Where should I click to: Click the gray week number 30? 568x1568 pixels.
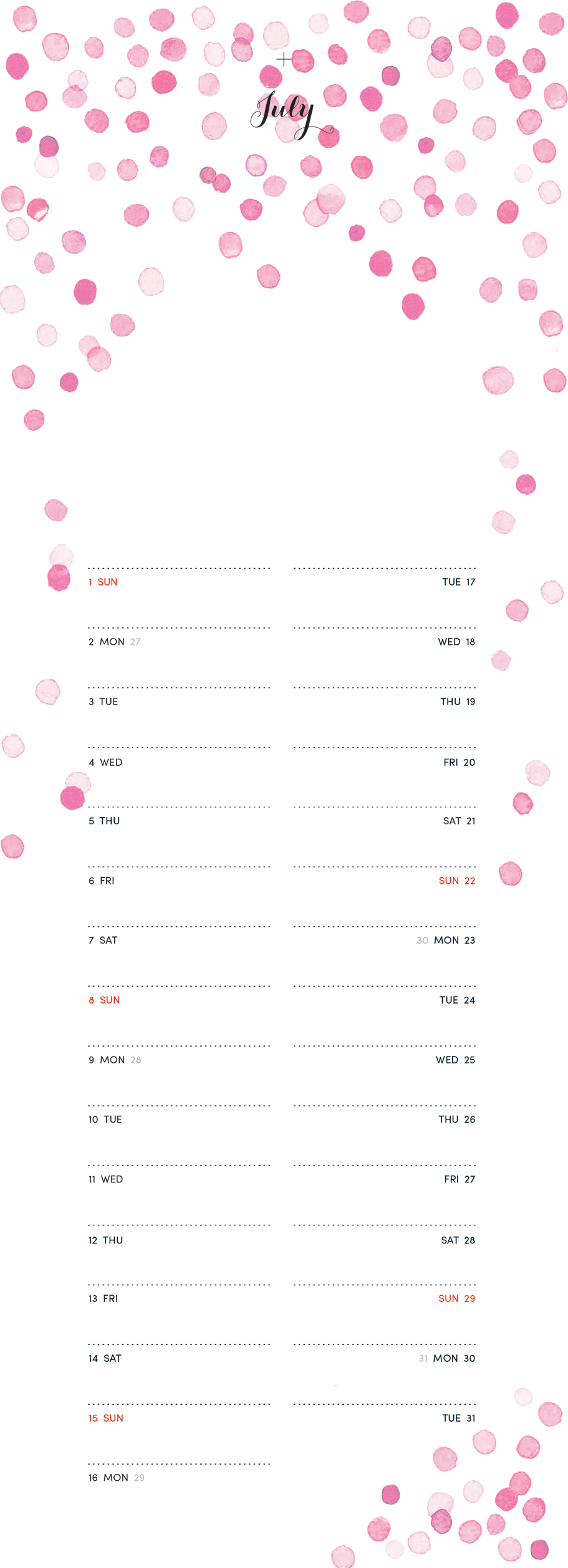(x=423, y=941)
